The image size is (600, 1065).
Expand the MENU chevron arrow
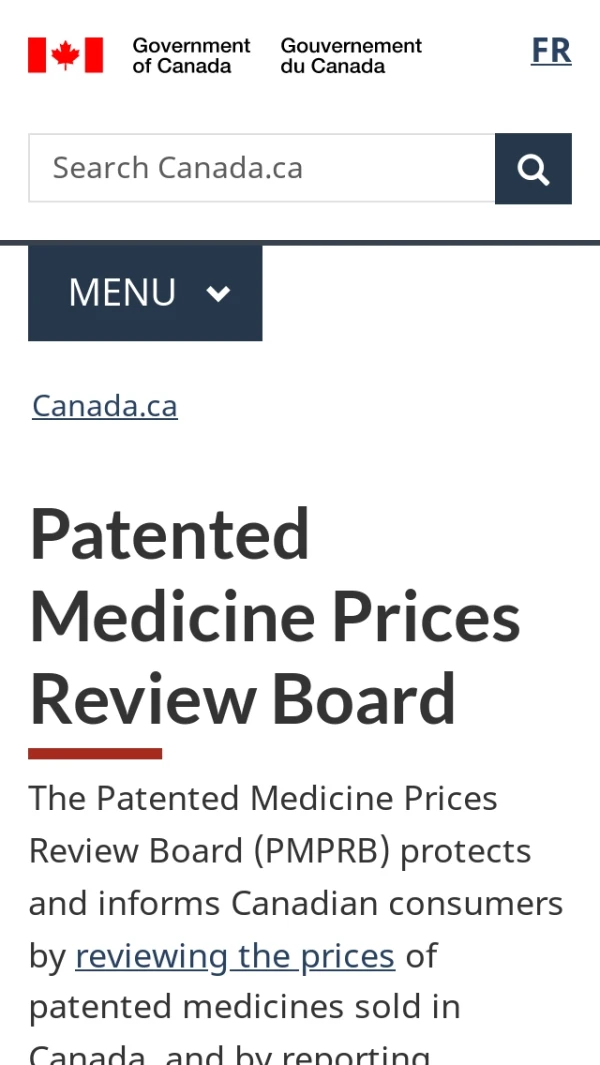tap(218, 293)
